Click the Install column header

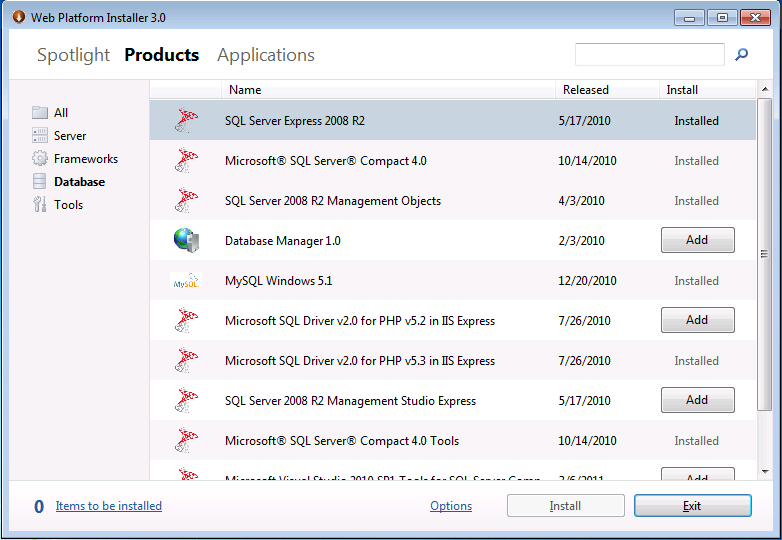[707, 90]
